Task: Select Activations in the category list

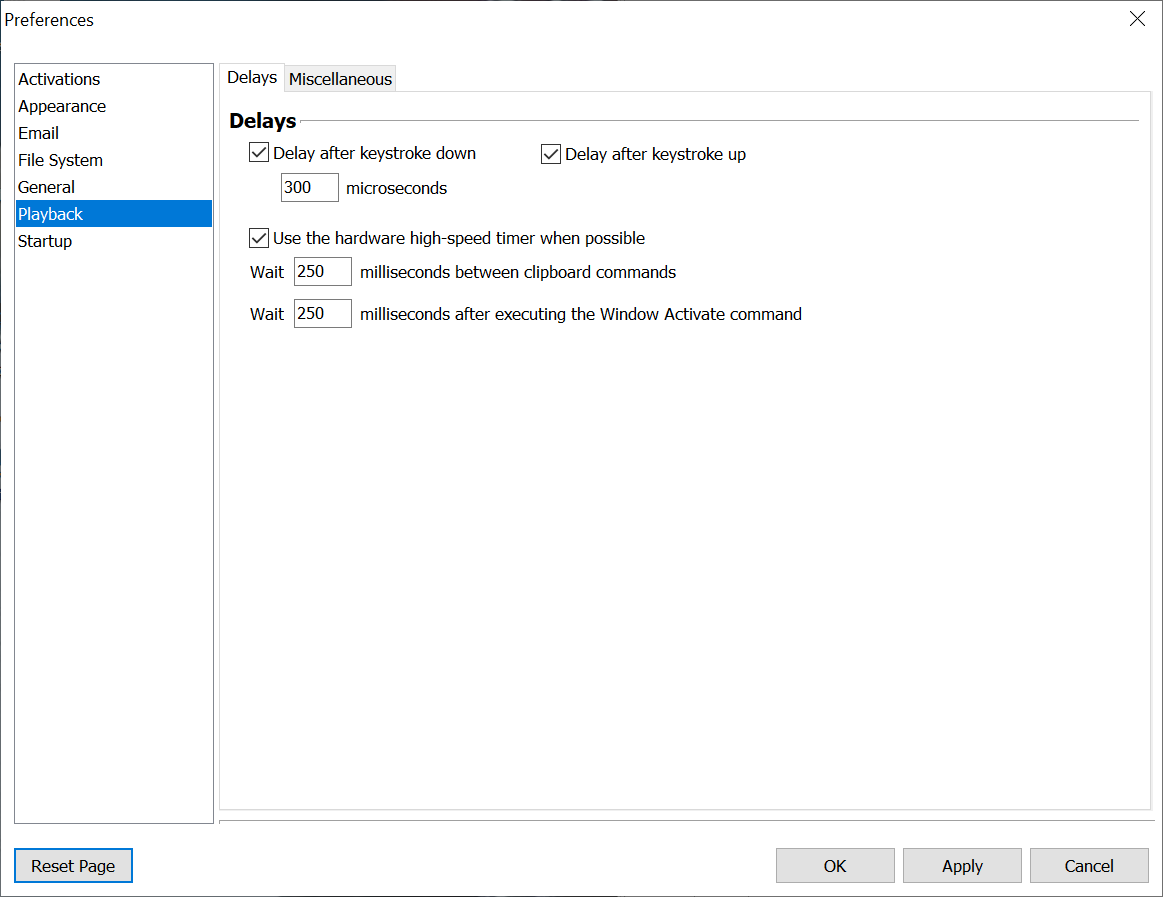Action: pyautogui.click(x=59, y=79)
